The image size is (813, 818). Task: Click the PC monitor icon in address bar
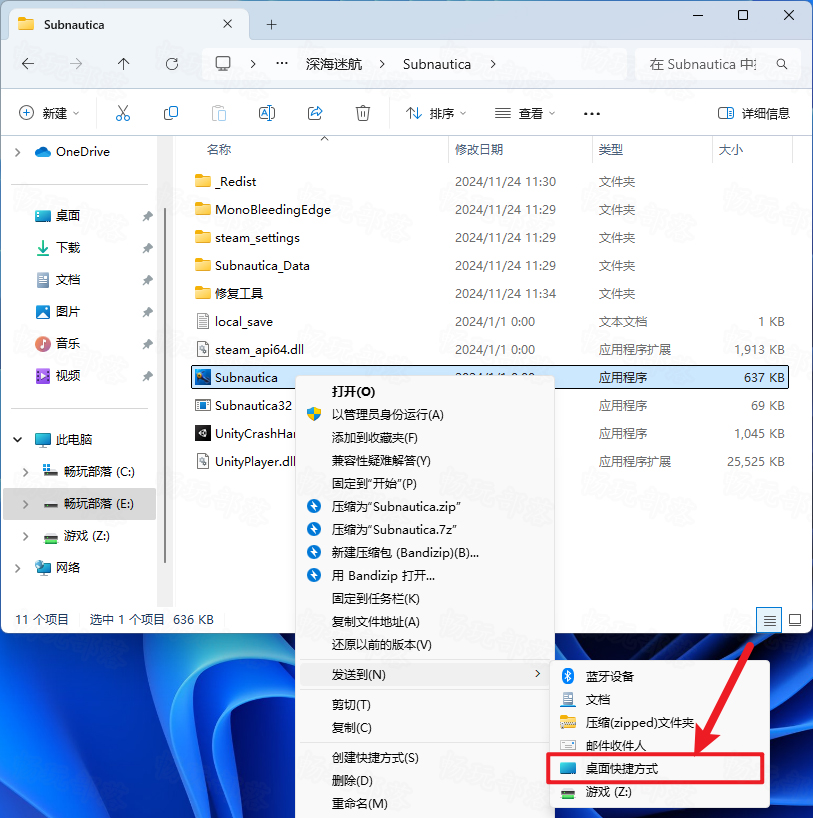pyautogui.click(x=223, y=64)
